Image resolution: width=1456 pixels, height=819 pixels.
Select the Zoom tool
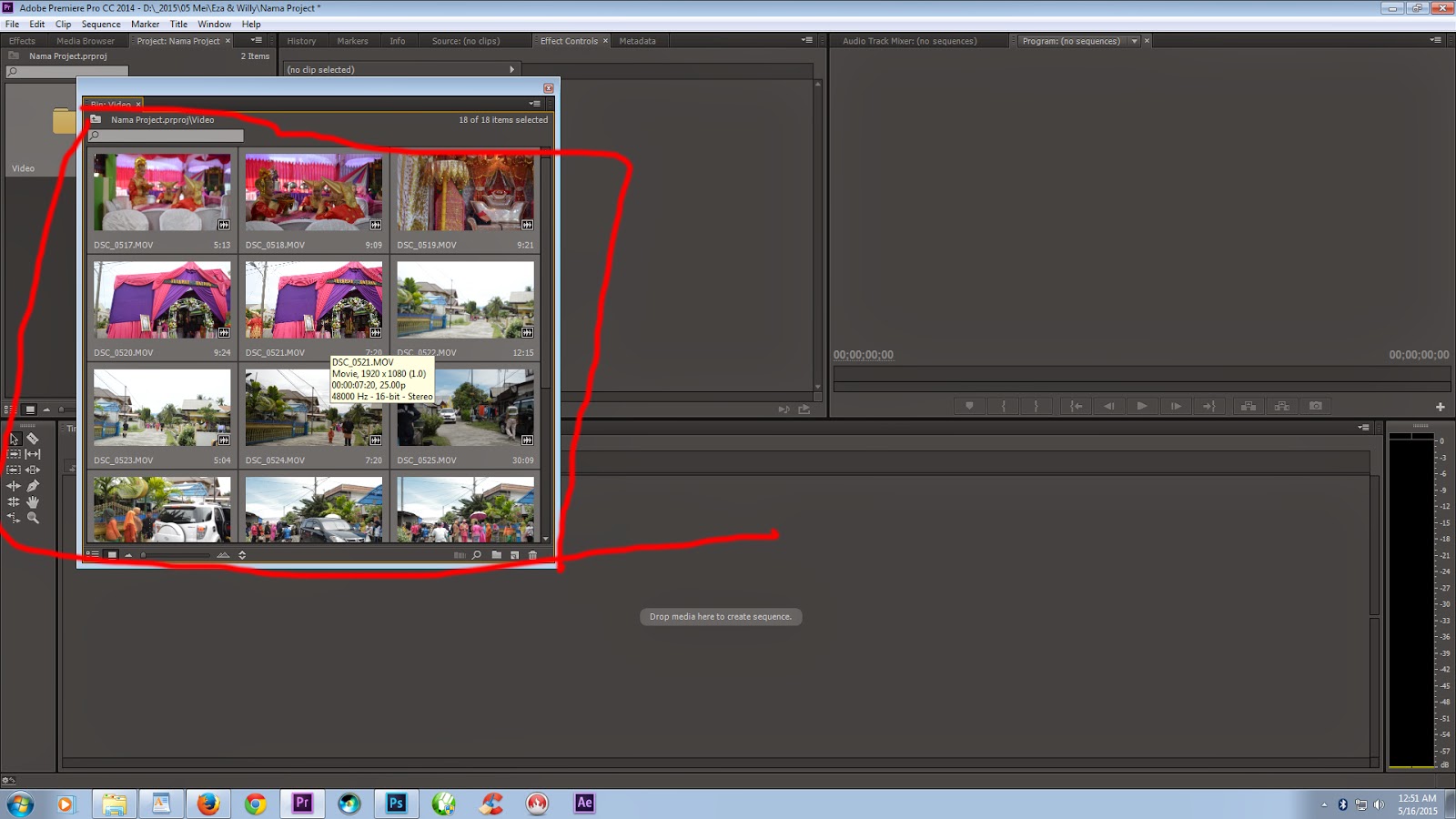[33, 517]
